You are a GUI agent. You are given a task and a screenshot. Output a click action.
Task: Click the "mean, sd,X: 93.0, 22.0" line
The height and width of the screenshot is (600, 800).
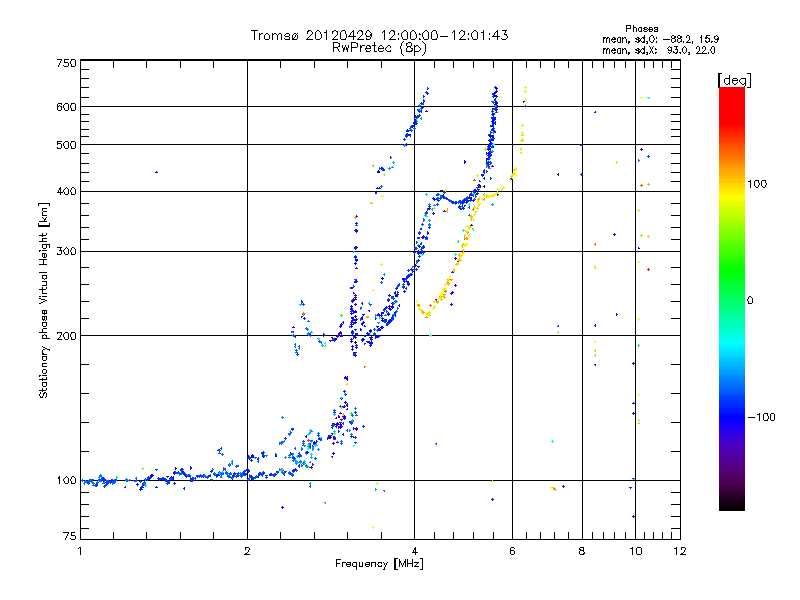pos(659,50)
